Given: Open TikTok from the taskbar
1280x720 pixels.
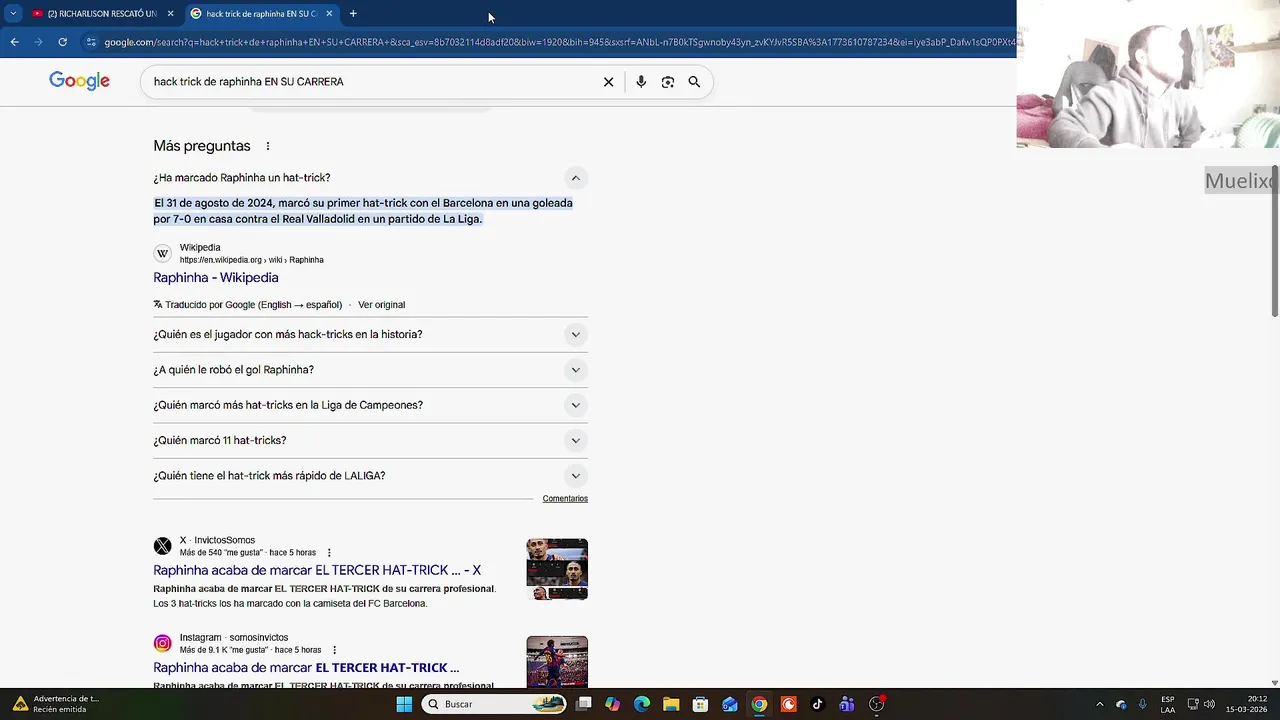Looking at the screenshot, I should point(817,704).
